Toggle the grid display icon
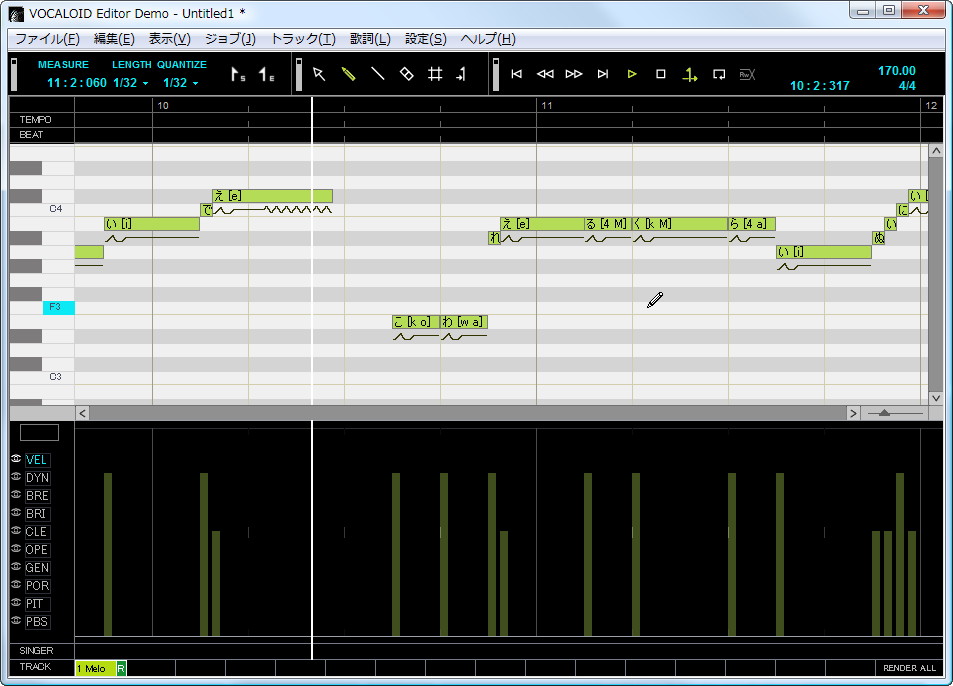 (435, 74)
